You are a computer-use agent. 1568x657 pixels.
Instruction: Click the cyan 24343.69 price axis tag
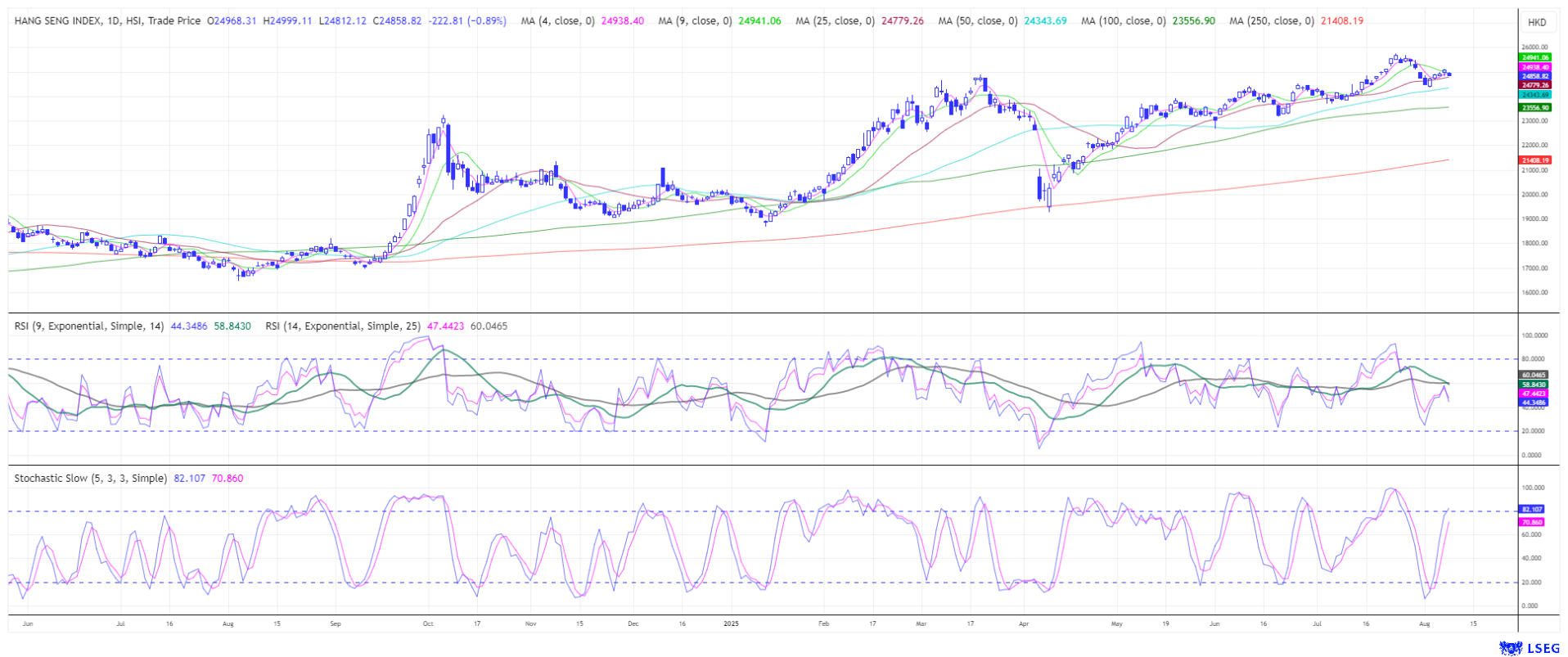coord(1534,95)
